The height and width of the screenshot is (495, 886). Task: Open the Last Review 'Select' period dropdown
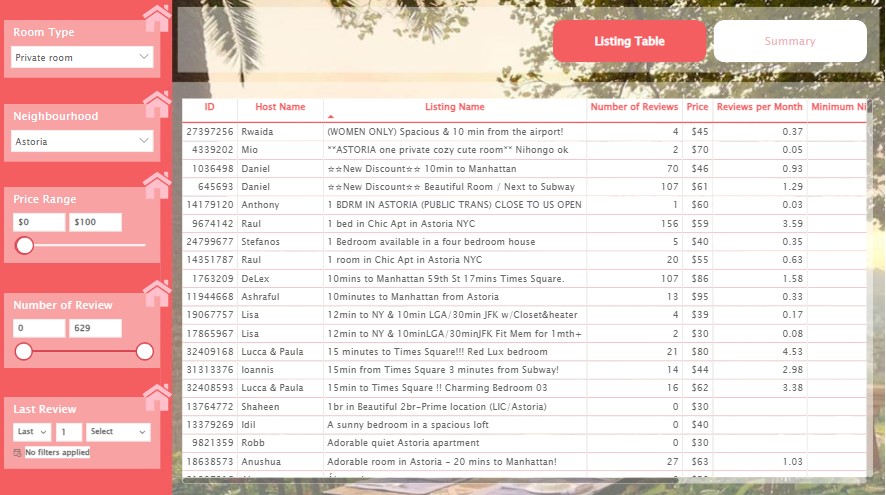click(x=117, y=432)
